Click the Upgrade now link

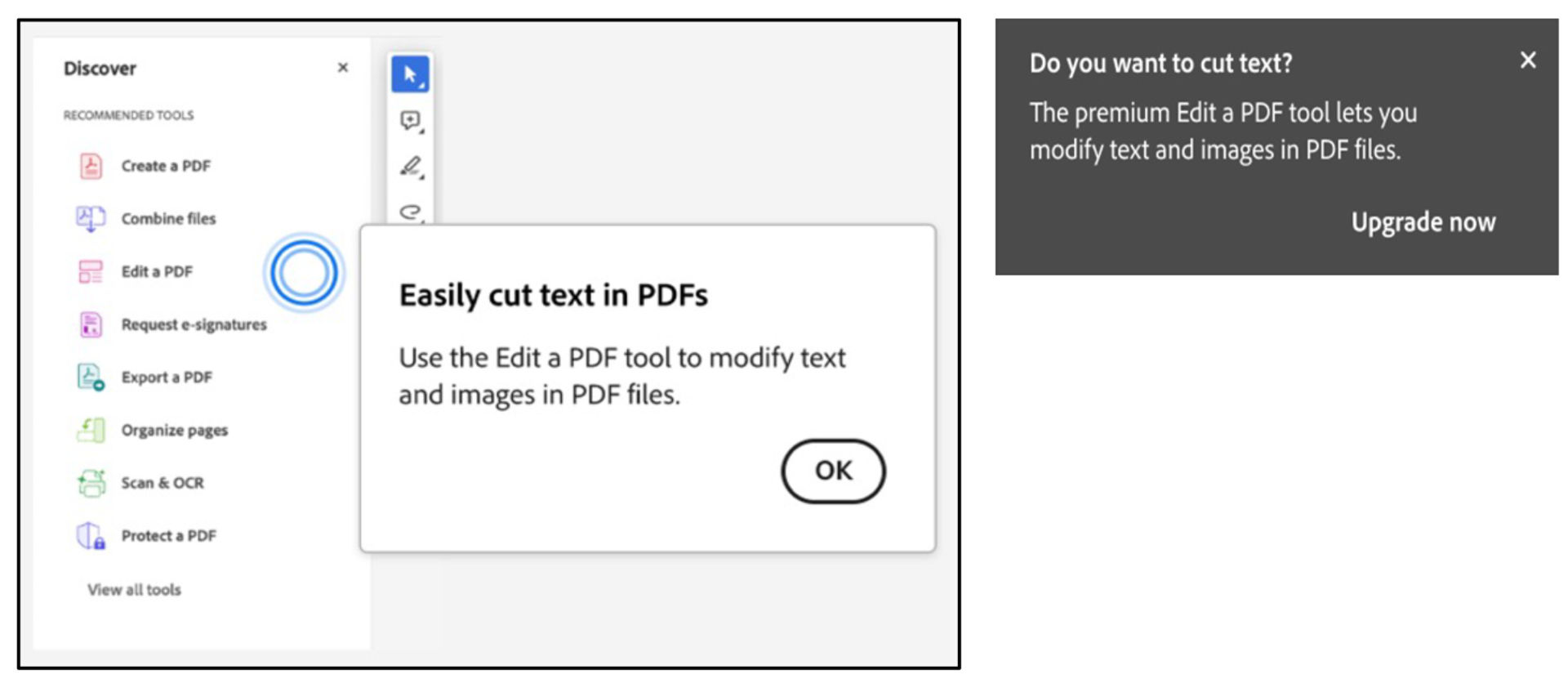(x=1423, y=221)
